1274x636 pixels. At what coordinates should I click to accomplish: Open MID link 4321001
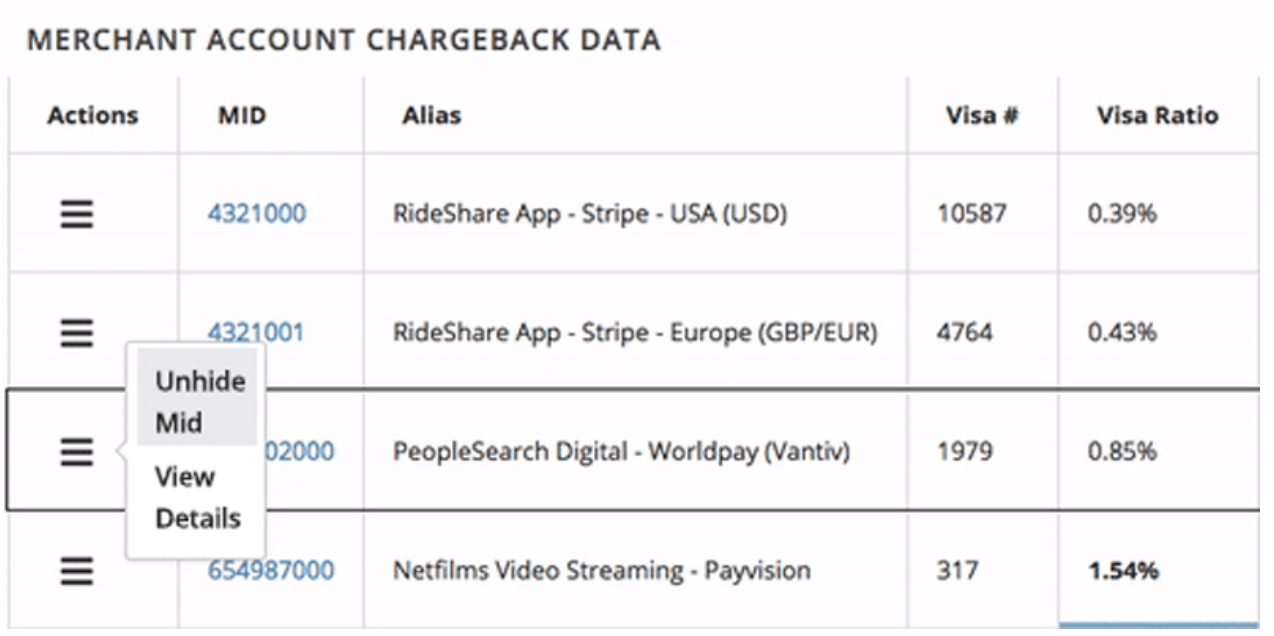(x=255, y=332)
